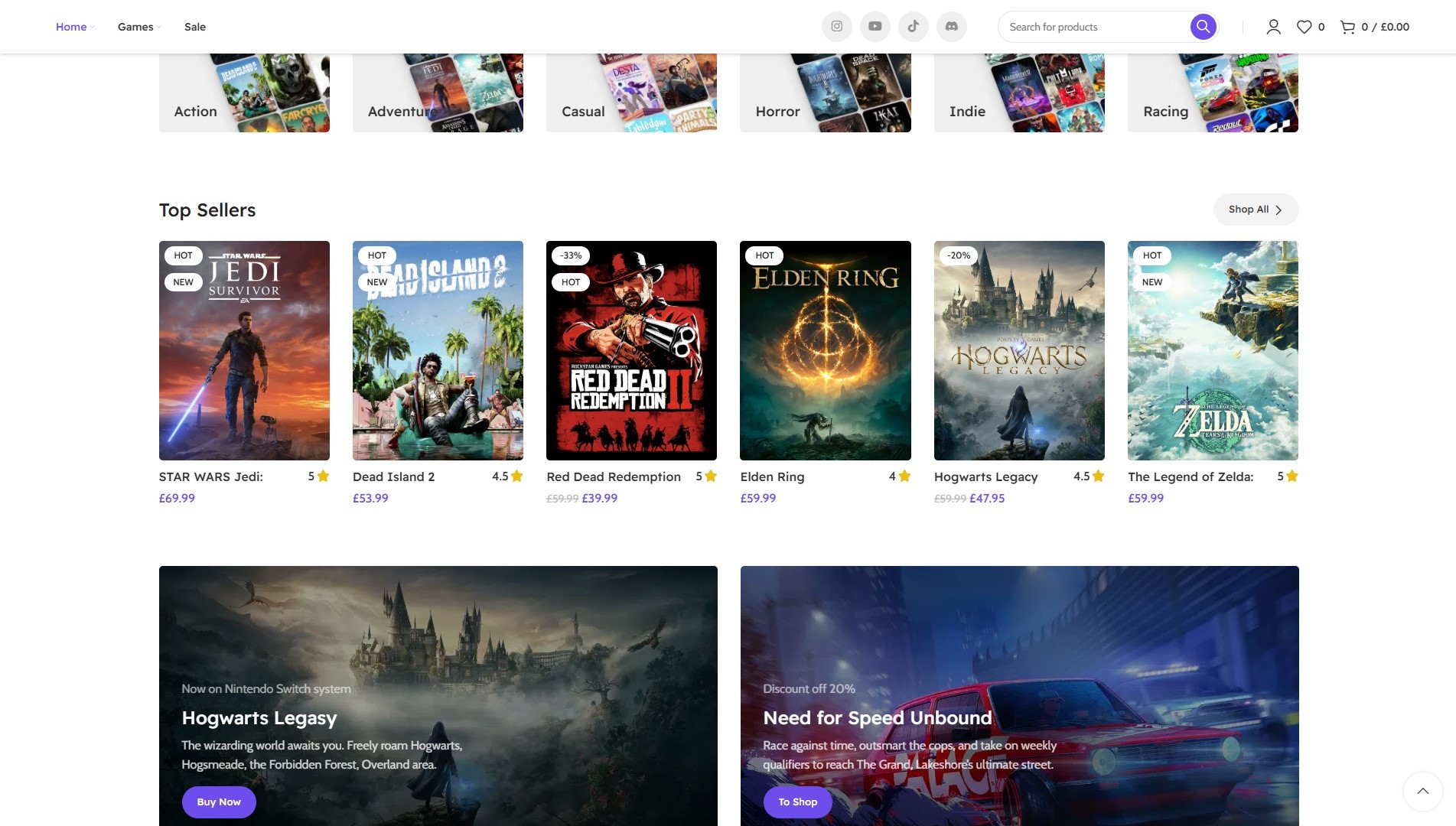1456x826 pixels.
Task: Open the Instagram social link
Action: [836, 27]
